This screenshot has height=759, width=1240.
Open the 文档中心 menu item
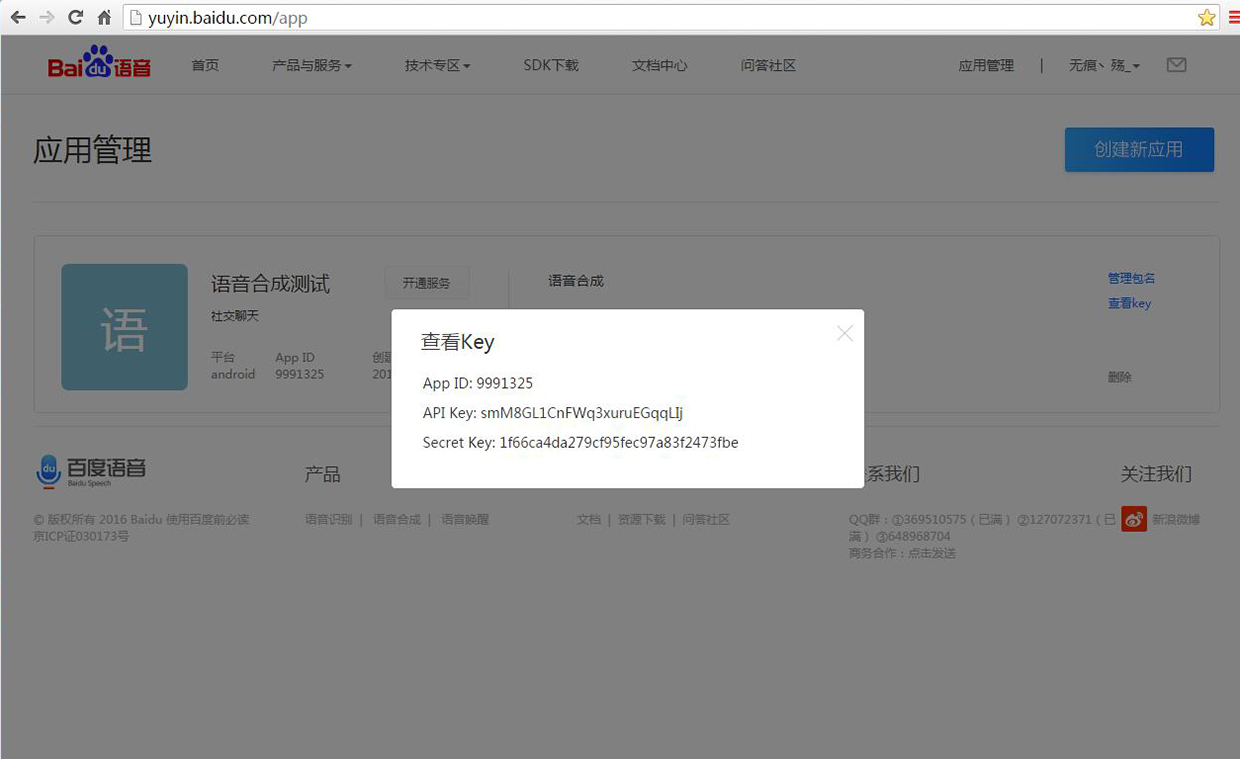click(660, 65)
